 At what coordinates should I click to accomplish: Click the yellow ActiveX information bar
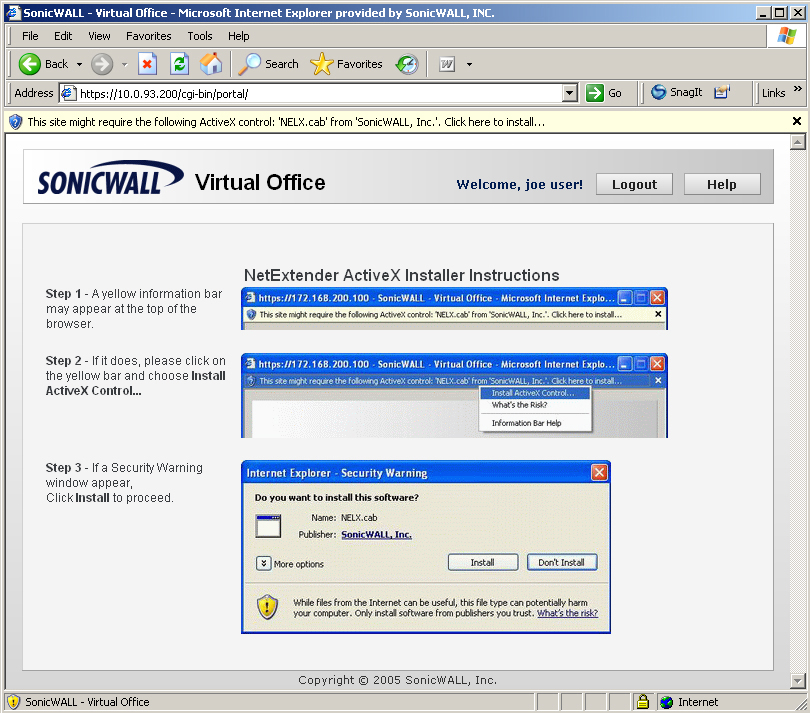tap(285, 122)
